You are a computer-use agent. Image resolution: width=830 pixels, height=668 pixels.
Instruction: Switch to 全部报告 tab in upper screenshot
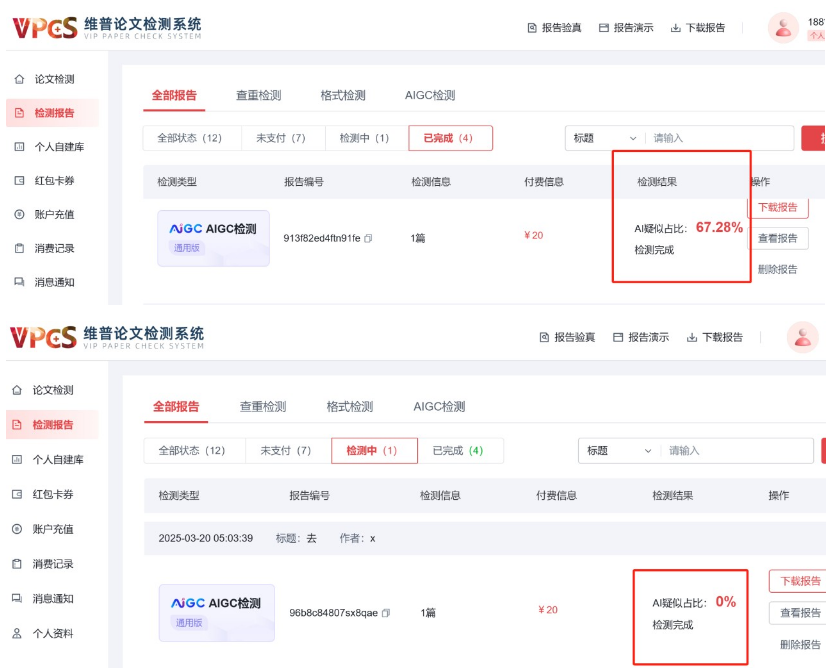tap(174, 95)
